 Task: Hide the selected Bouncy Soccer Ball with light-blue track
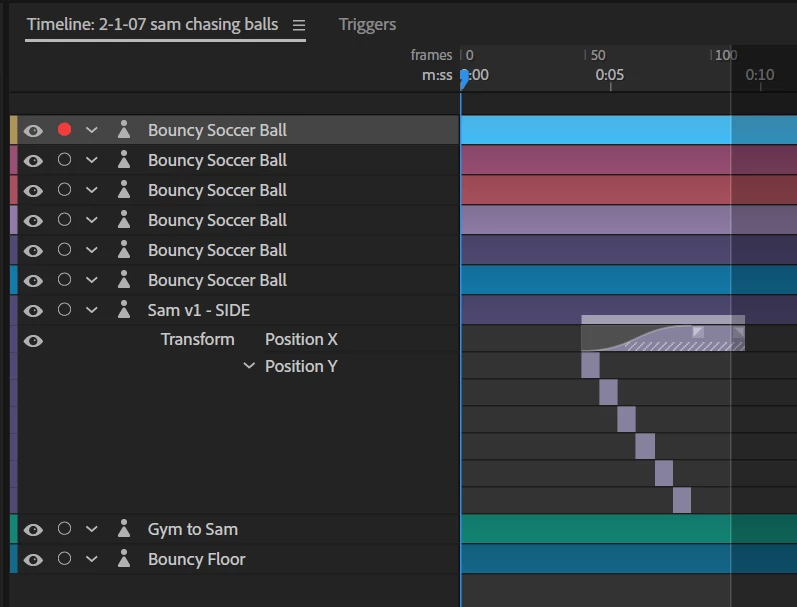pyautogui.click(x=33, y=131)
